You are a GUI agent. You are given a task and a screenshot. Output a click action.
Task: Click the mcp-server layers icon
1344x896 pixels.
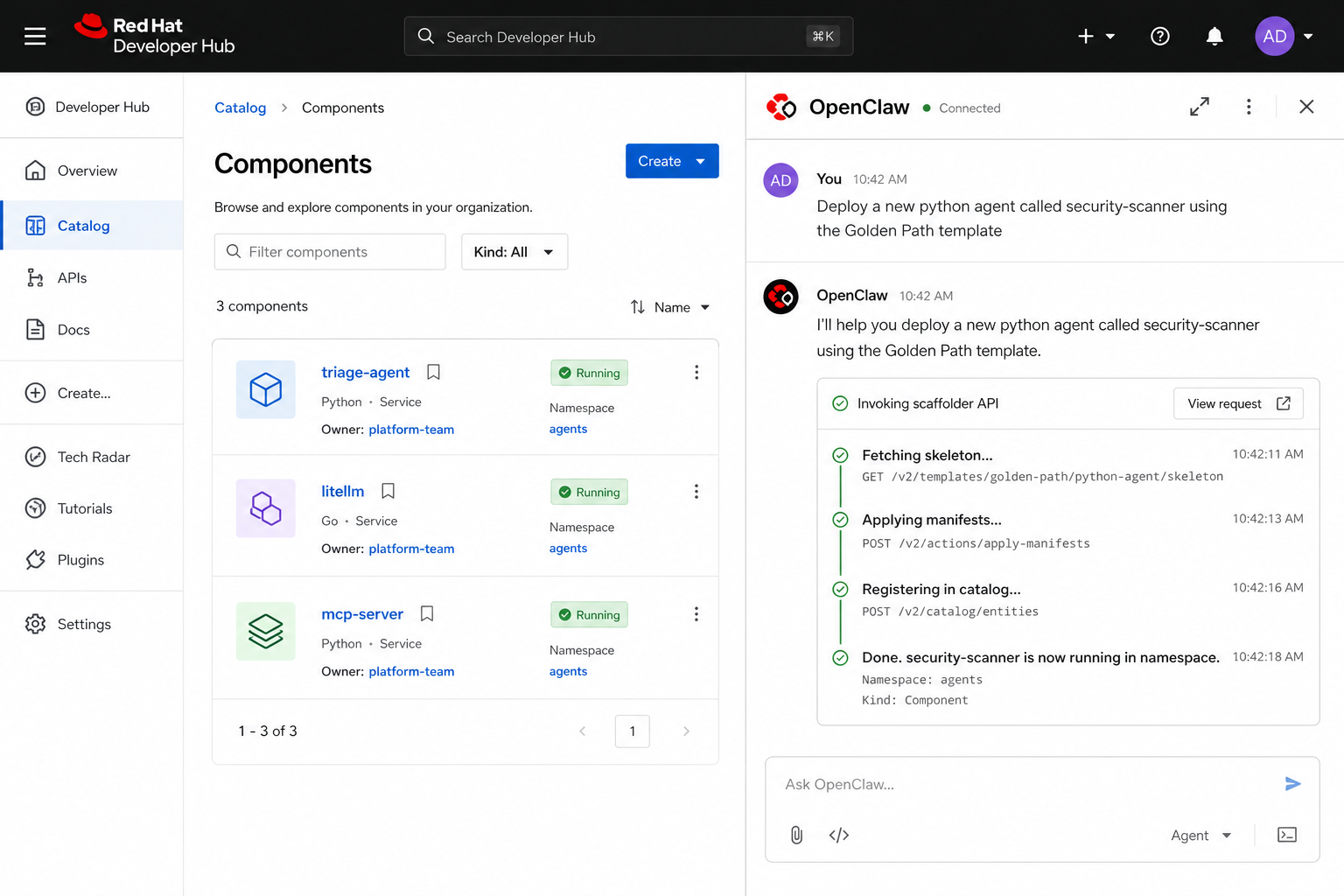coord(266,631)
